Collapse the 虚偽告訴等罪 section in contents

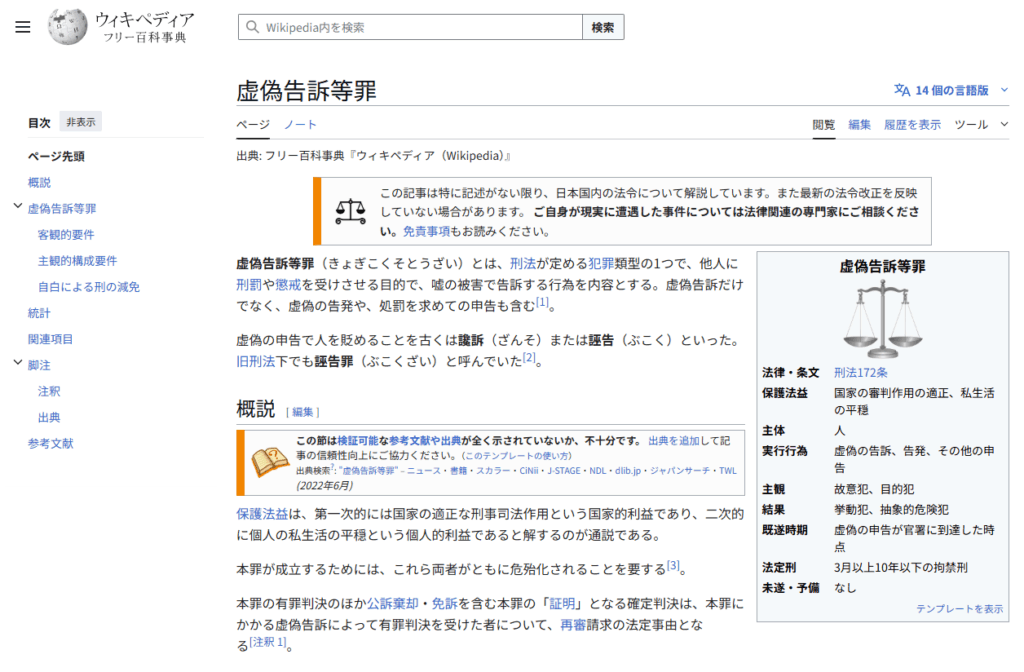(x=17, y=208)
